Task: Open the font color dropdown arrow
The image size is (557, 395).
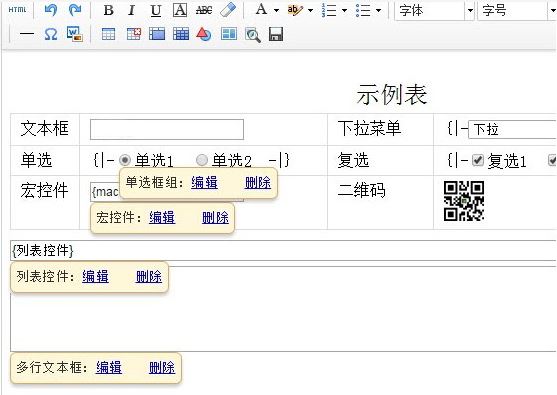Action: pyautogui.click(x=276, y=11)
